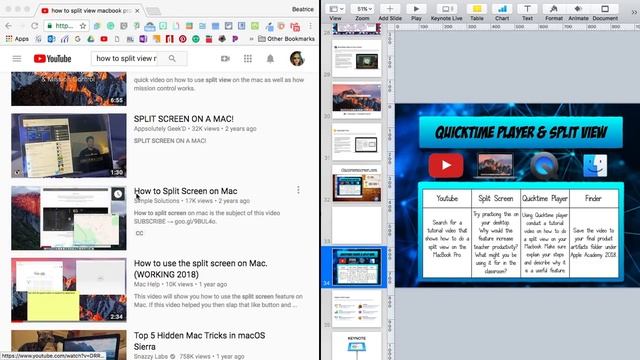The image size is (640, 360).
Task: Bookmark this page with the star icon
Action: (x=83, y=26)
